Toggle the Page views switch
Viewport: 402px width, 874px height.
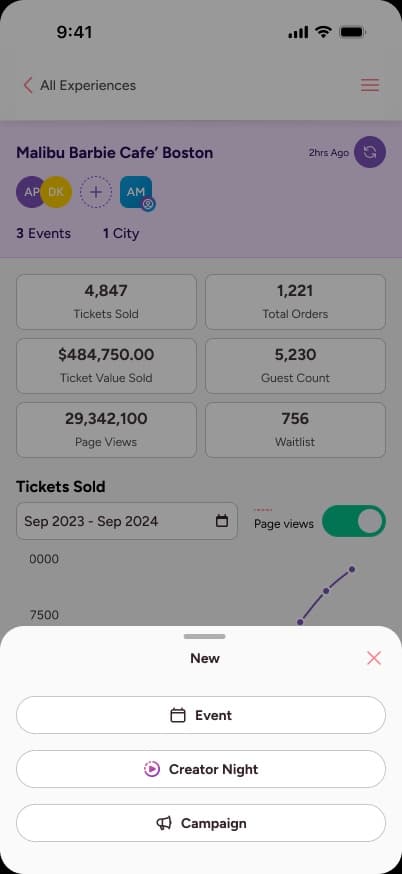[x=353, y=521]
